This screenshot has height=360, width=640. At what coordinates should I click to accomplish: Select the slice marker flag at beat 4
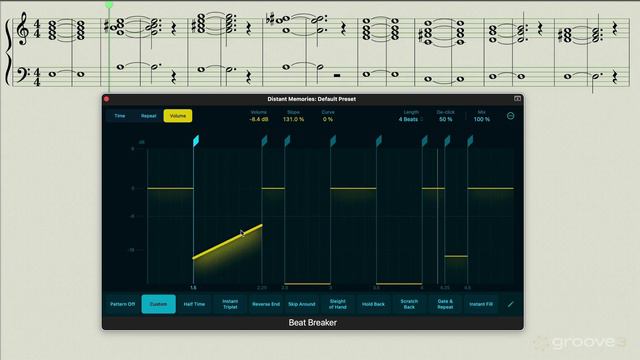pyautogui.click(x=424, y=141)
